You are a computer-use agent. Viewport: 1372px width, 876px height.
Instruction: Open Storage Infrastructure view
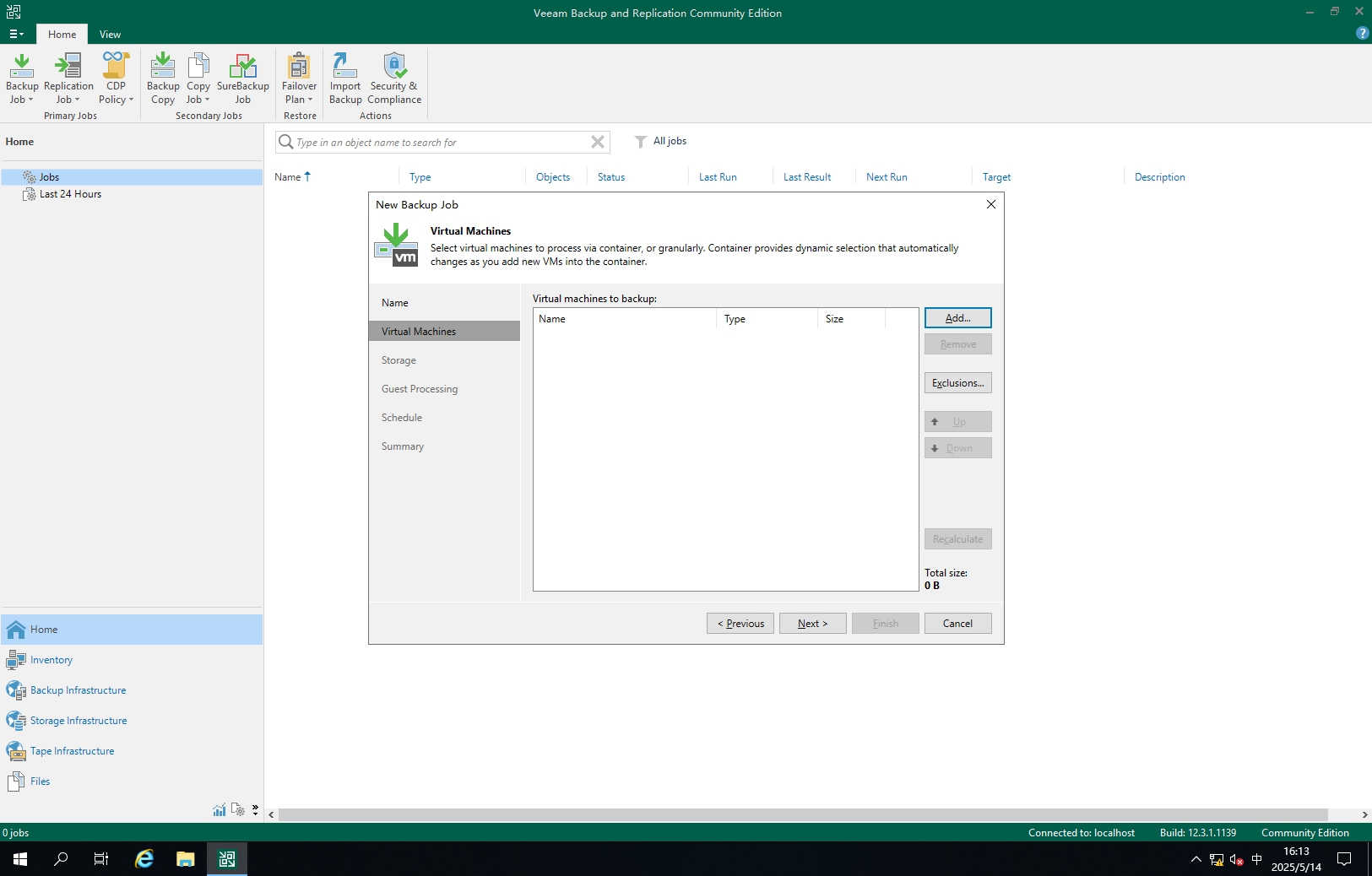(x=78, y=721)
